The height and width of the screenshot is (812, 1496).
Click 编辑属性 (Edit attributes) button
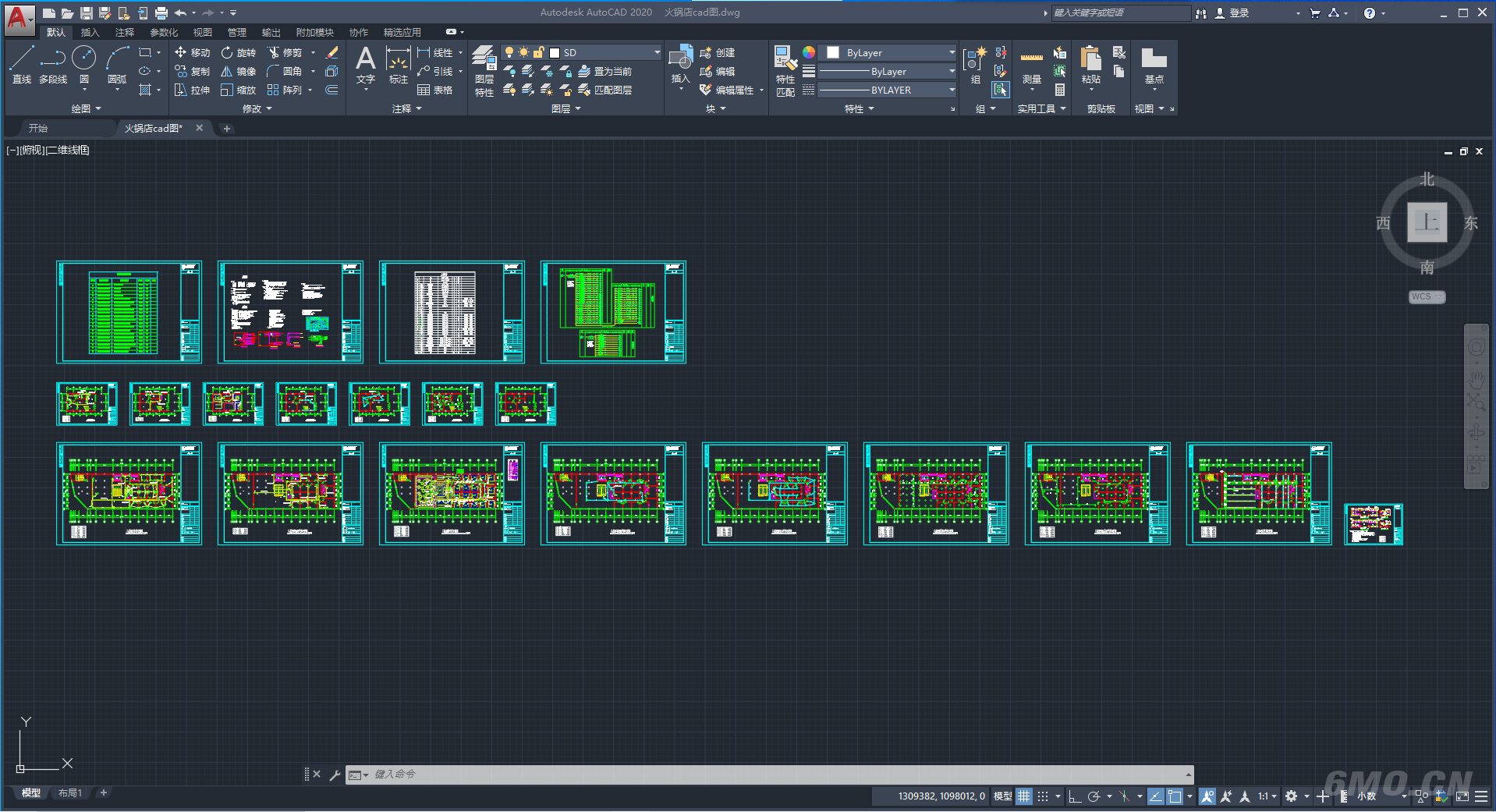click(727, 90)
